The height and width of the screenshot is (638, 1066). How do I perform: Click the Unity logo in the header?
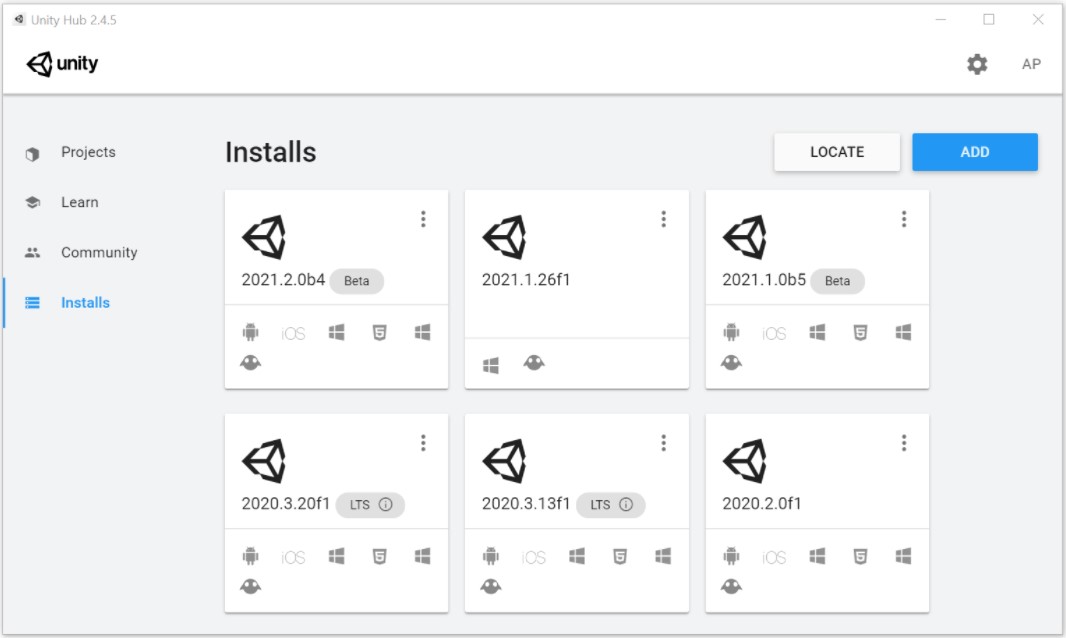[62, 64]
